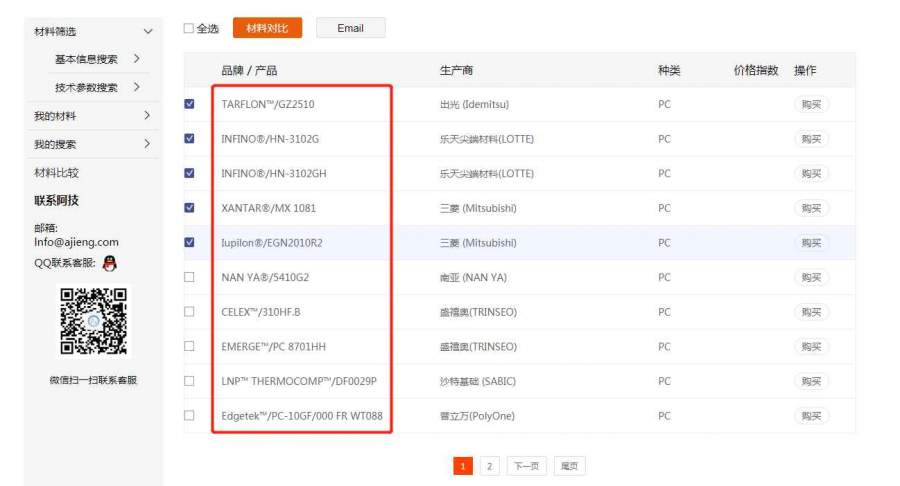900x486 pixels.
Task: Click the 生产商 column header
Action: 456,70
